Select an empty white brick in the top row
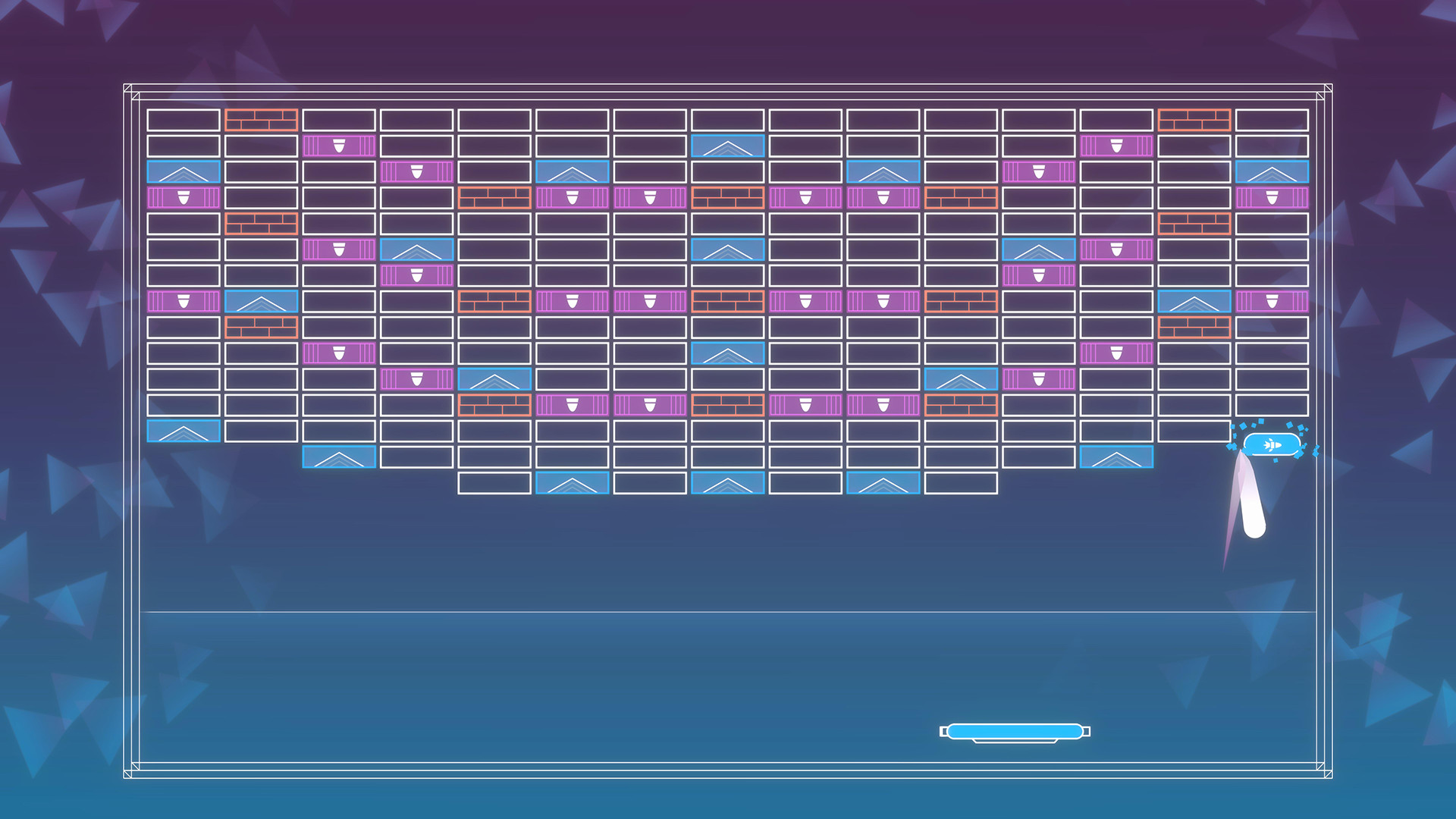This screenshot has height=819, width=1456. [183, 118]
